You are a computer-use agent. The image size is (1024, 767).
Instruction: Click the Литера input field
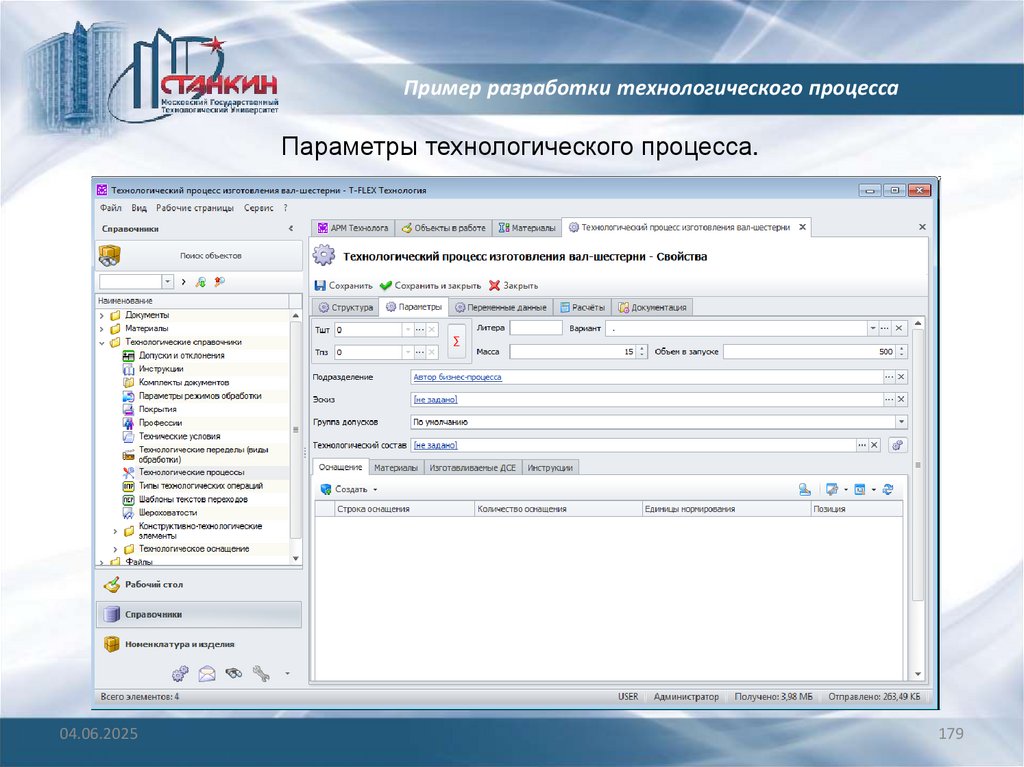[x=536, y=328]
